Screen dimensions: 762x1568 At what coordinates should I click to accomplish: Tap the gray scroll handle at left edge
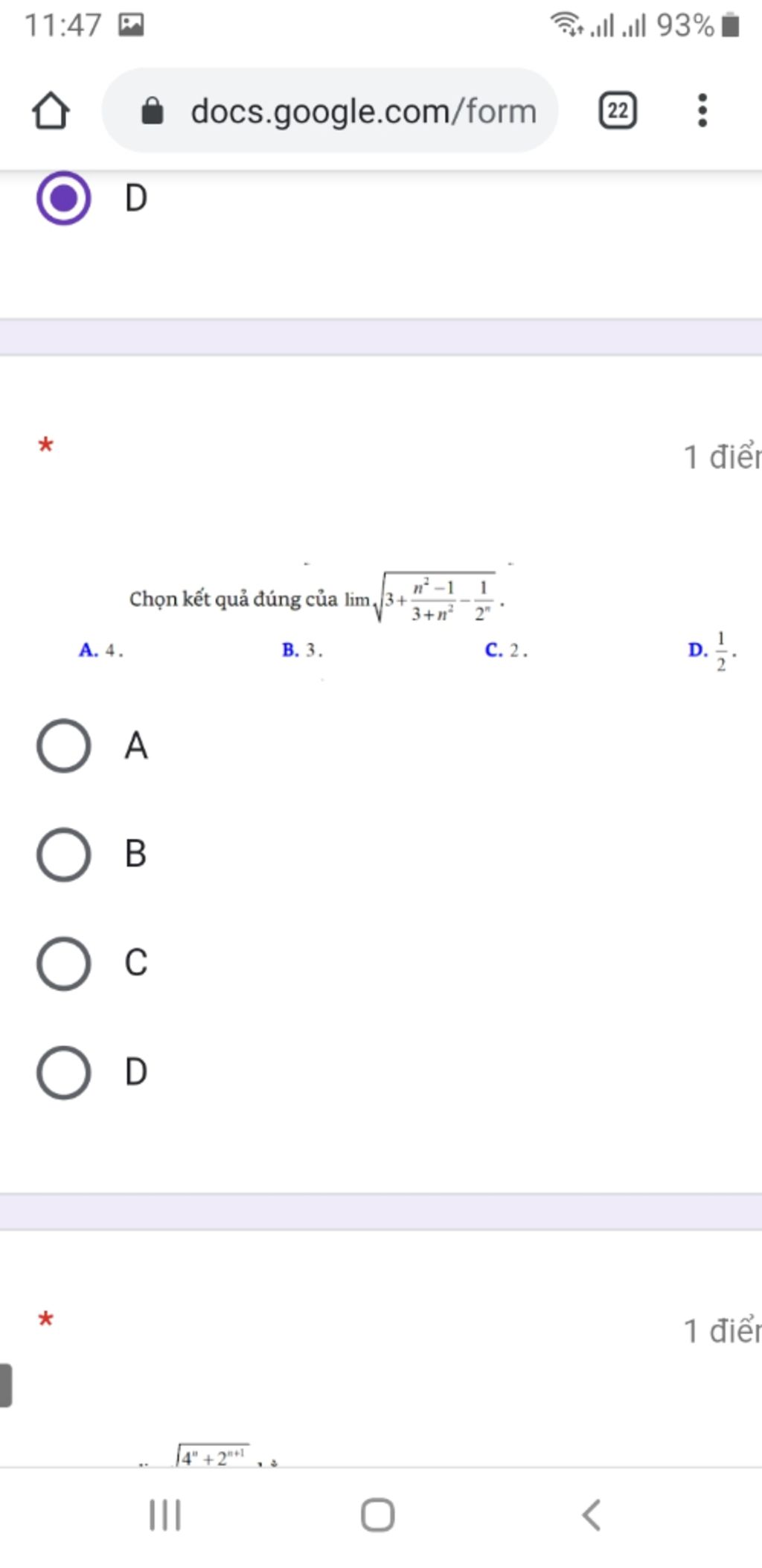tap(6, 1386)
